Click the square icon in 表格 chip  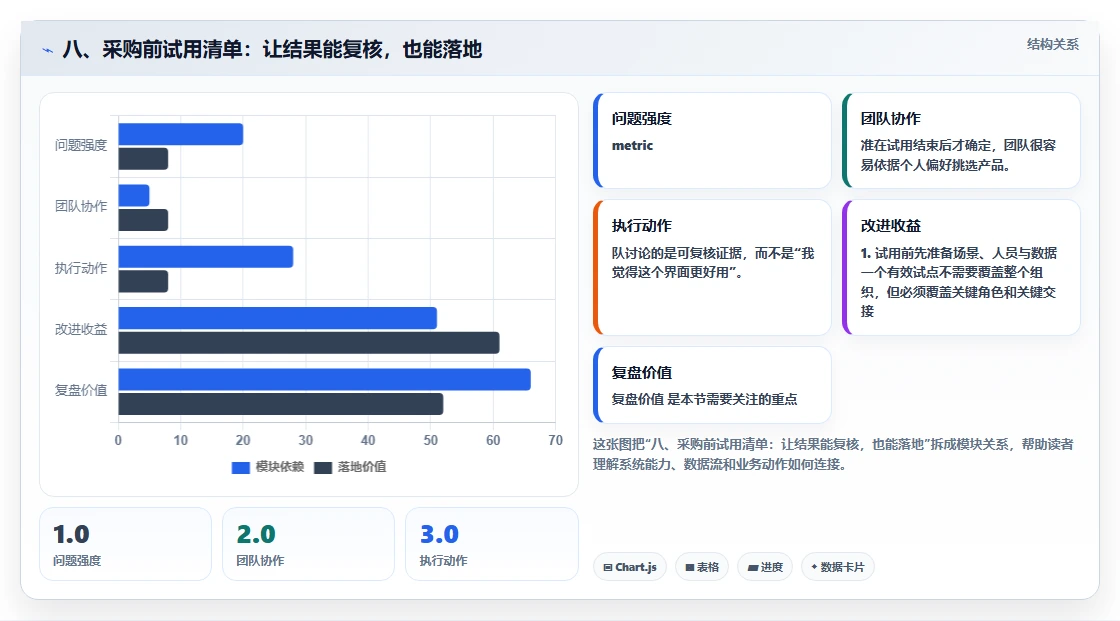click(x=690, y=567)
